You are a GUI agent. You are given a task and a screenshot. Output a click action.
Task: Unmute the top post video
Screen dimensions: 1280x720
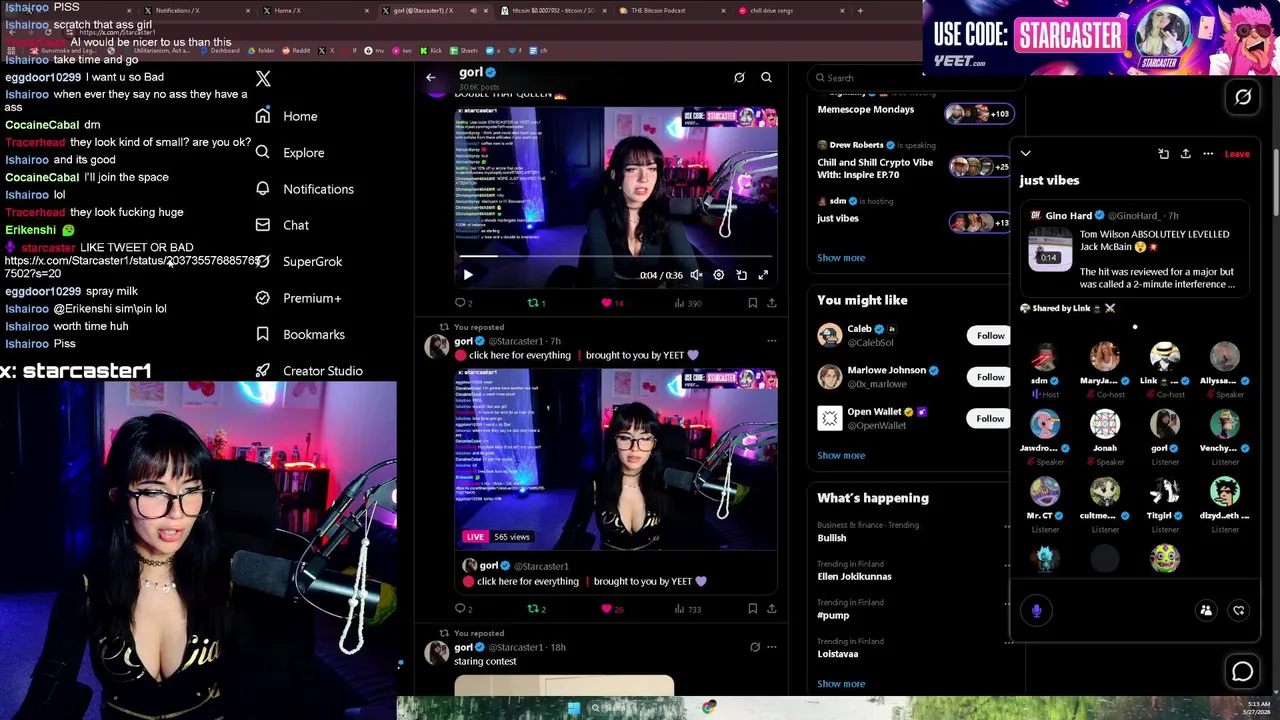pos(696,274)
